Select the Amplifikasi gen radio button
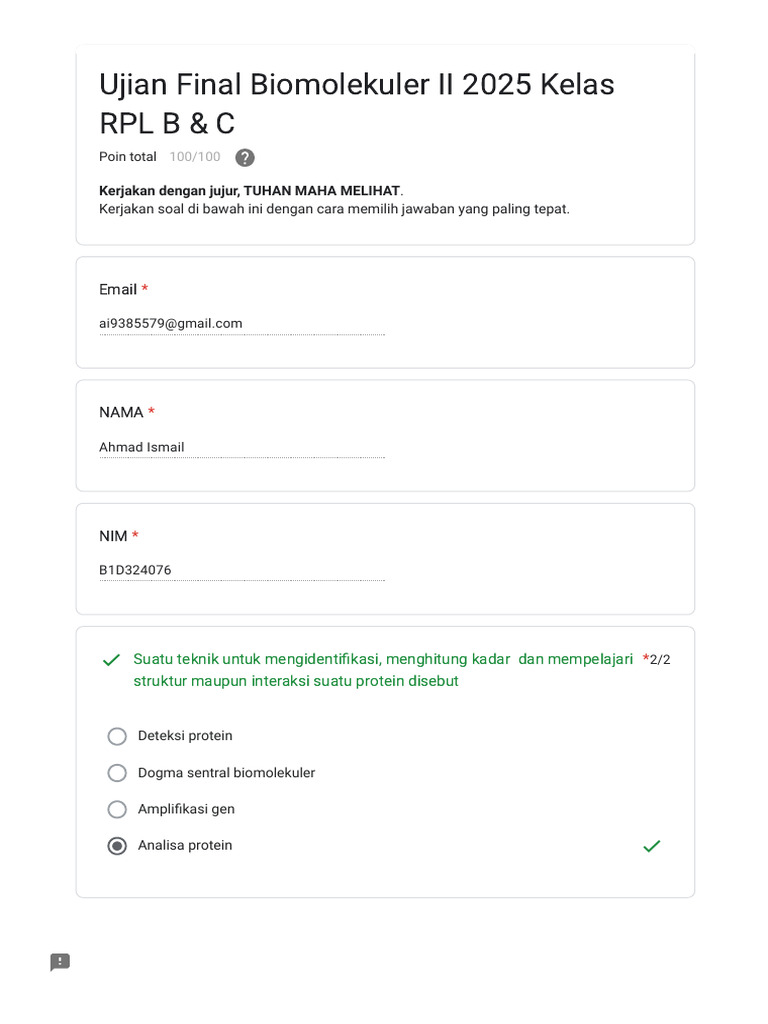 pyautogui.click(x=117, y=810)
